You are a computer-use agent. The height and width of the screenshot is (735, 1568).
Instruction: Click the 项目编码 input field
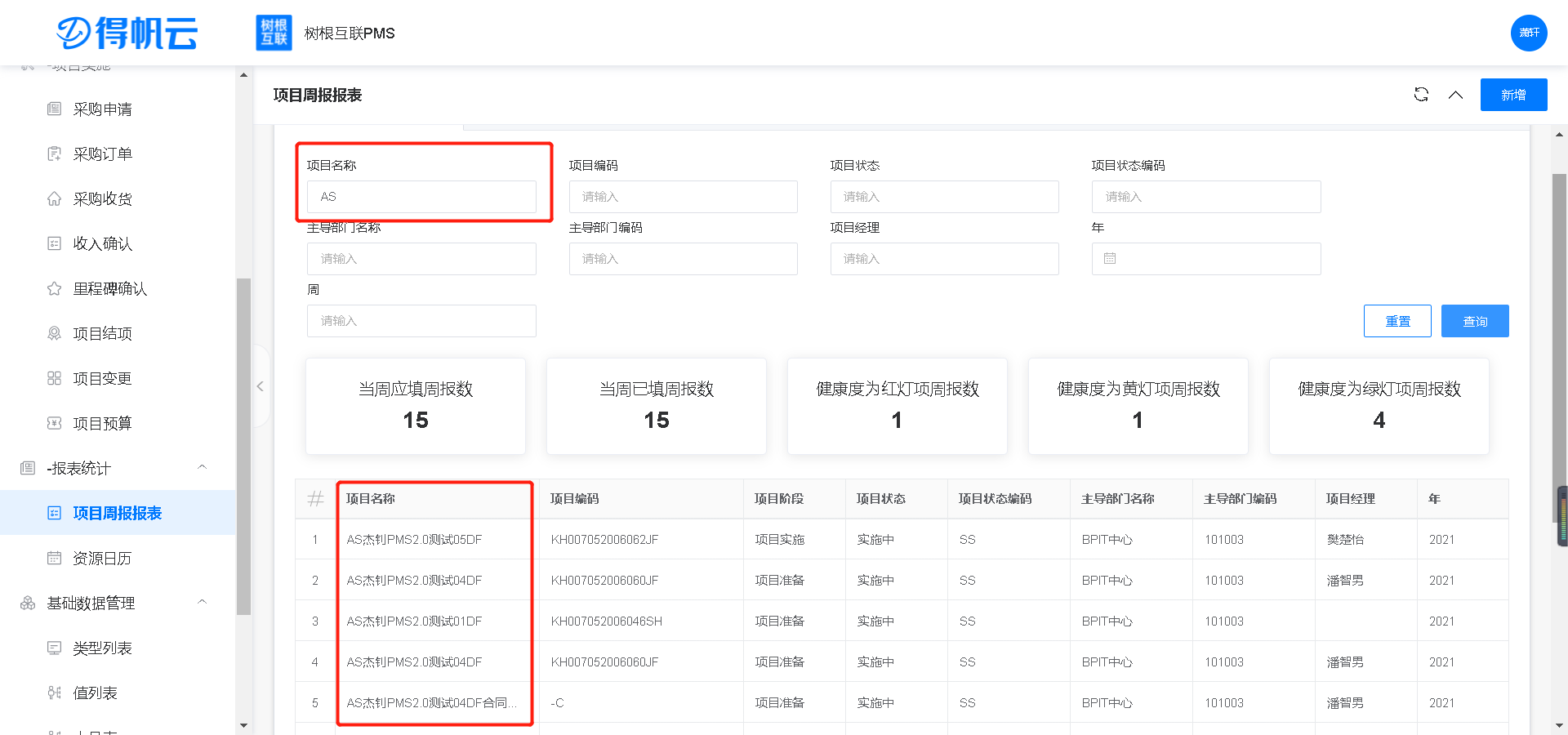[x=683, y=197]
